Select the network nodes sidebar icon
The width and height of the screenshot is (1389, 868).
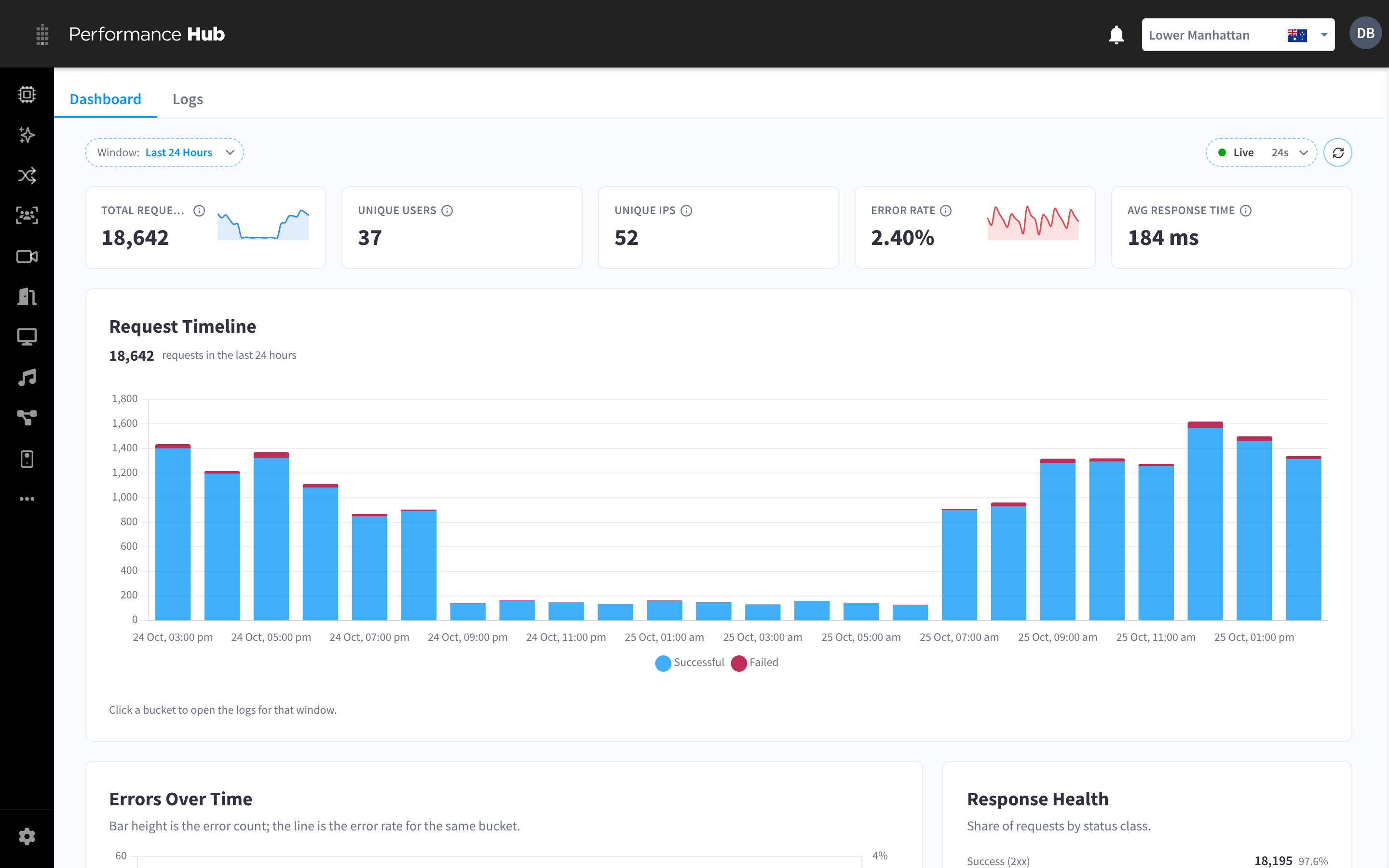click(x=27, y=418)
